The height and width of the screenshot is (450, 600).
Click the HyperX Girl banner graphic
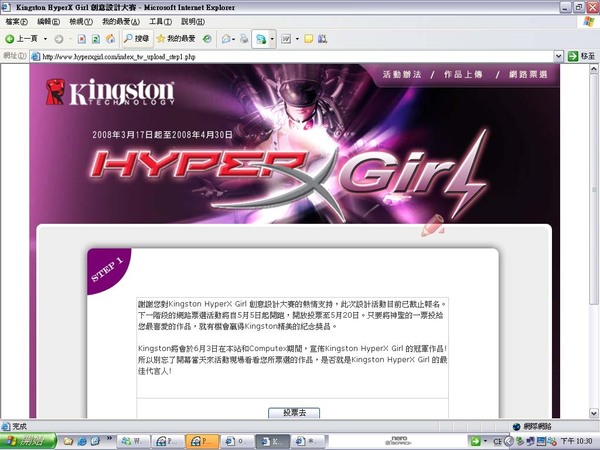tap(288, 177)
